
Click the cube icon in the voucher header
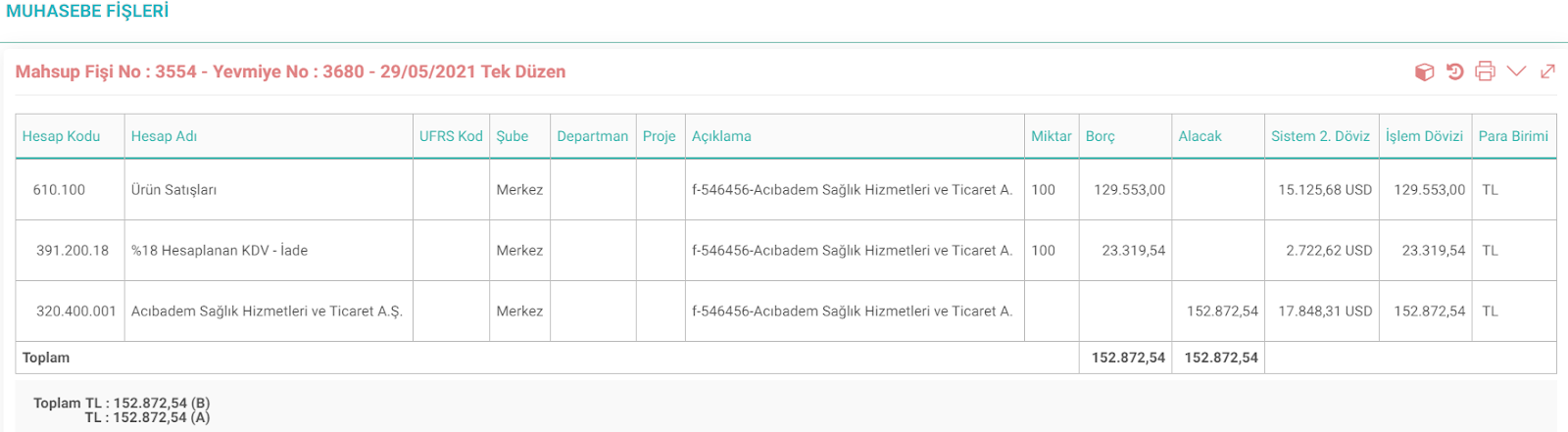[1424, 72]
